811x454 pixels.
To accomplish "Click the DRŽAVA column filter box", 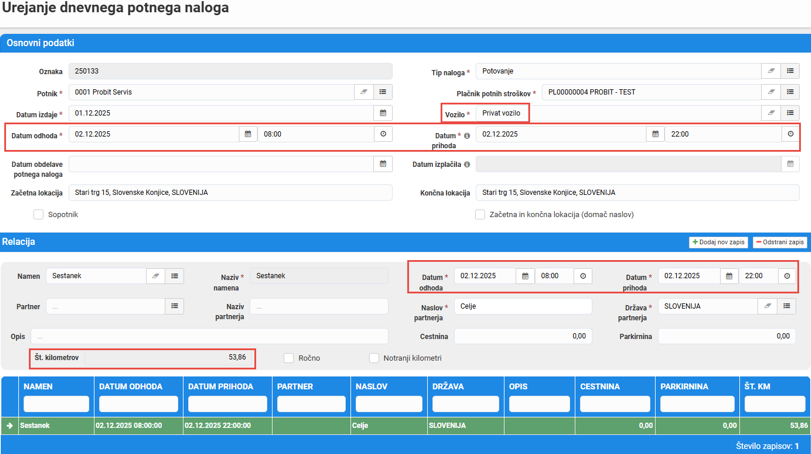I will tap(465, 404).
